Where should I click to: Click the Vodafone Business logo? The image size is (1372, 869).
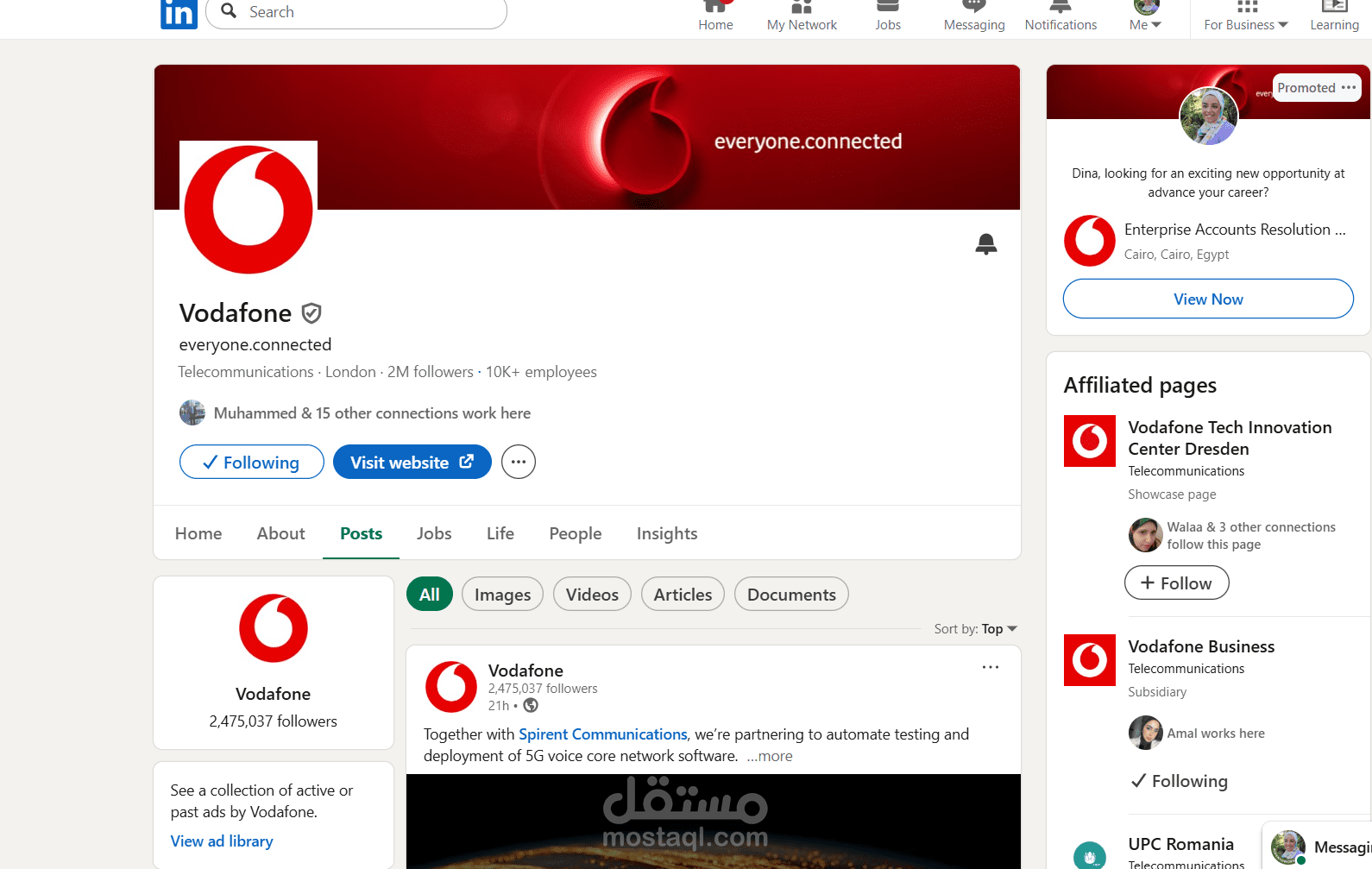(x=1090, y=660)
